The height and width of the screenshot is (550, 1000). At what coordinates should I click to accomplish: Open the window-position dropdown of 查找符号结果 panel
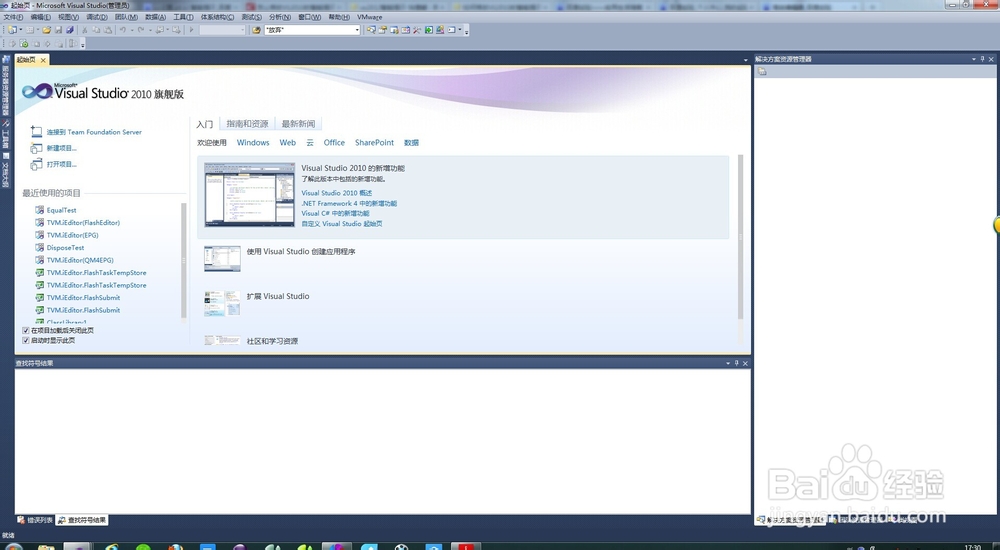[728, 363]
